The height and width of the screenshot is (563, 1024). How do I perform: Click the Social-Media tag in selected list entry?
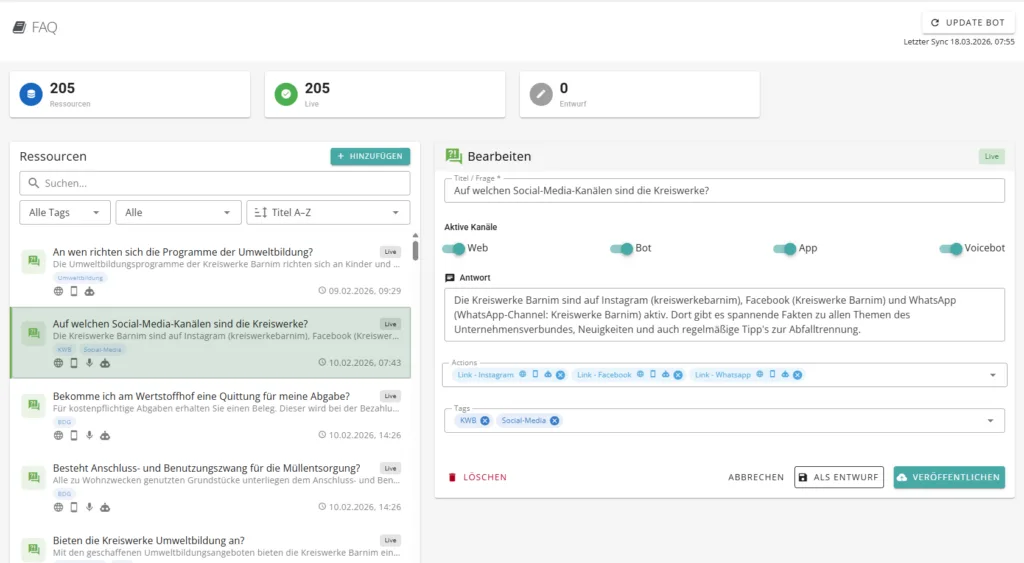pyautogui.click(x=102, y=350)
